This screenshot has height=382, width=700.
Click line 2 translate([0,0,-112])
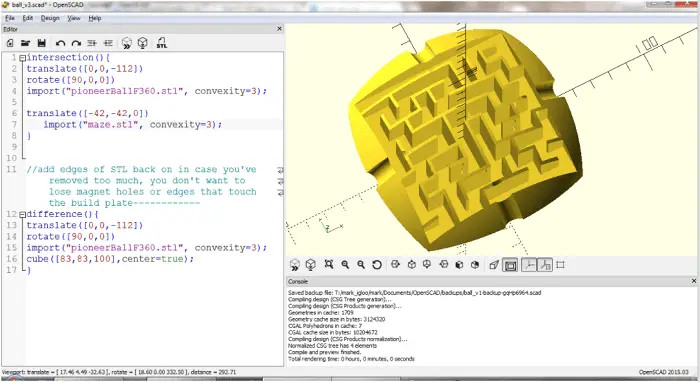pos(85,69)
